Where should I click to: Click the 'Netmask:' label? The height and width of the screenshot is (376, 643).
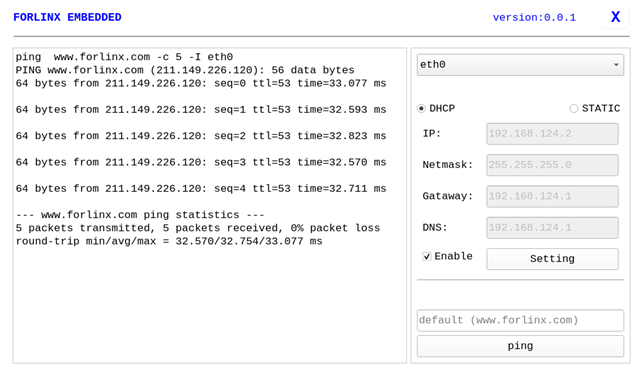[x=447, y=165]
